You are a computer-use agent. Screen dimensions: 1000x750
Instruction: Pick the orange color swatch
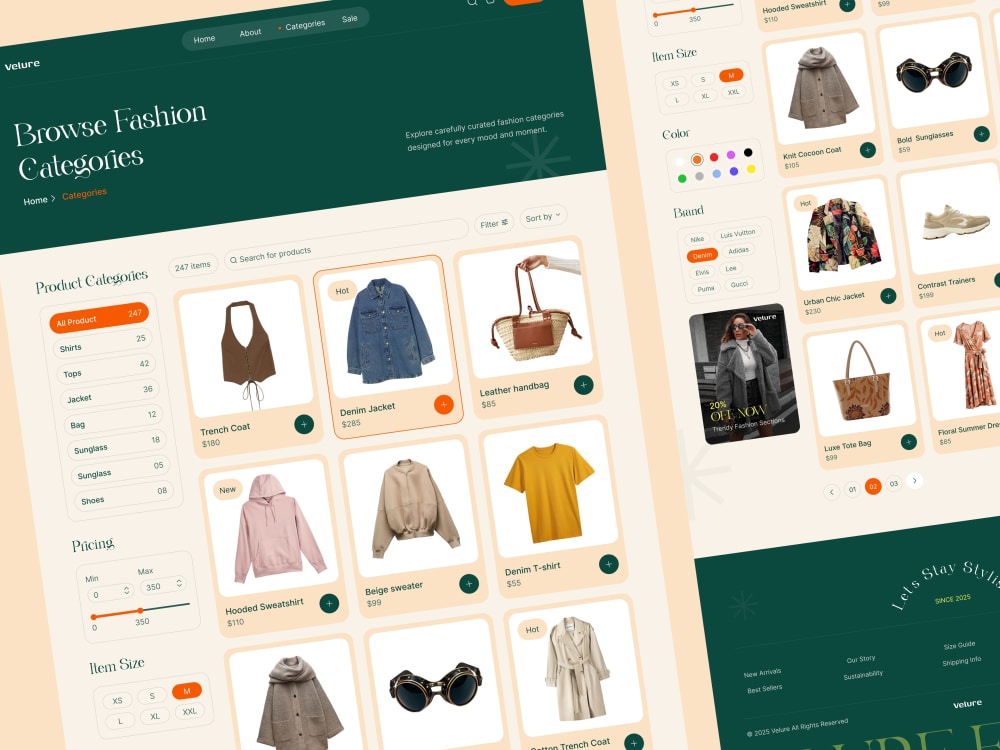pos(697,159)
